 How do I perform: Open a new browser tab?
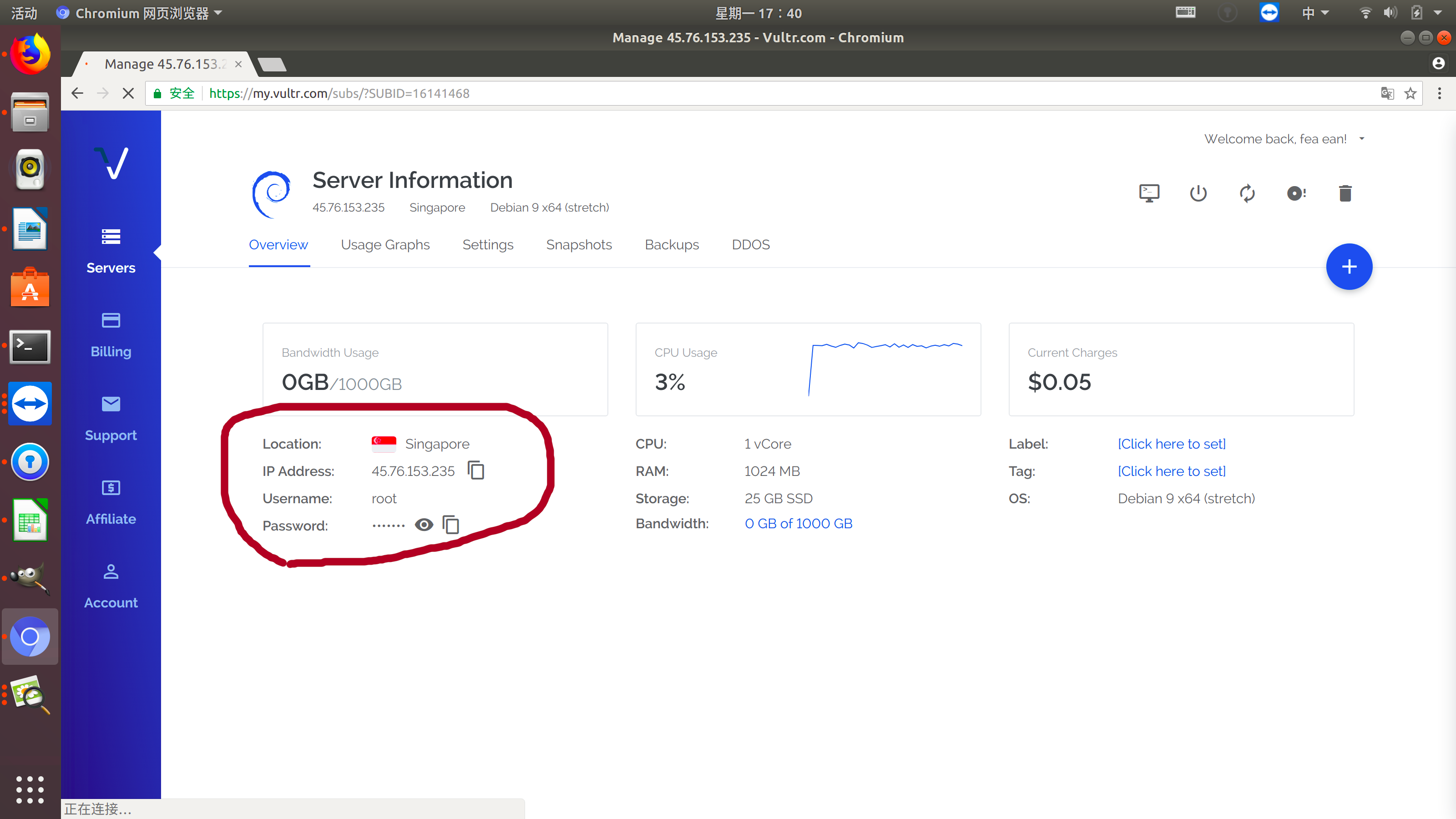pos(273,64)
